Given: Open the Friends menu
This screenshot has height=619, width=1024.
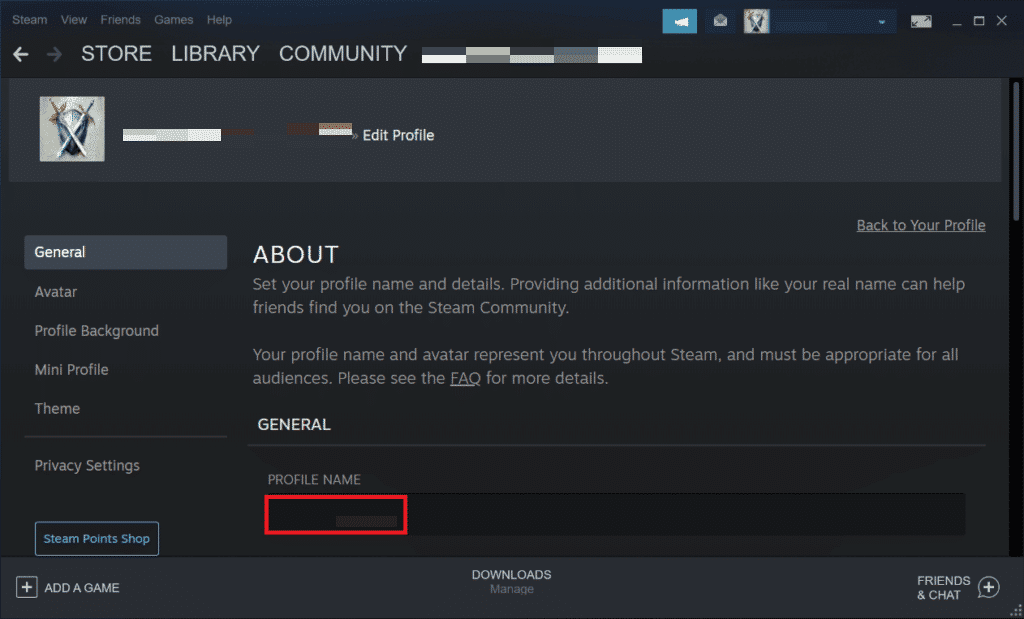Looking at the screenshot, I should coord(120,20).
